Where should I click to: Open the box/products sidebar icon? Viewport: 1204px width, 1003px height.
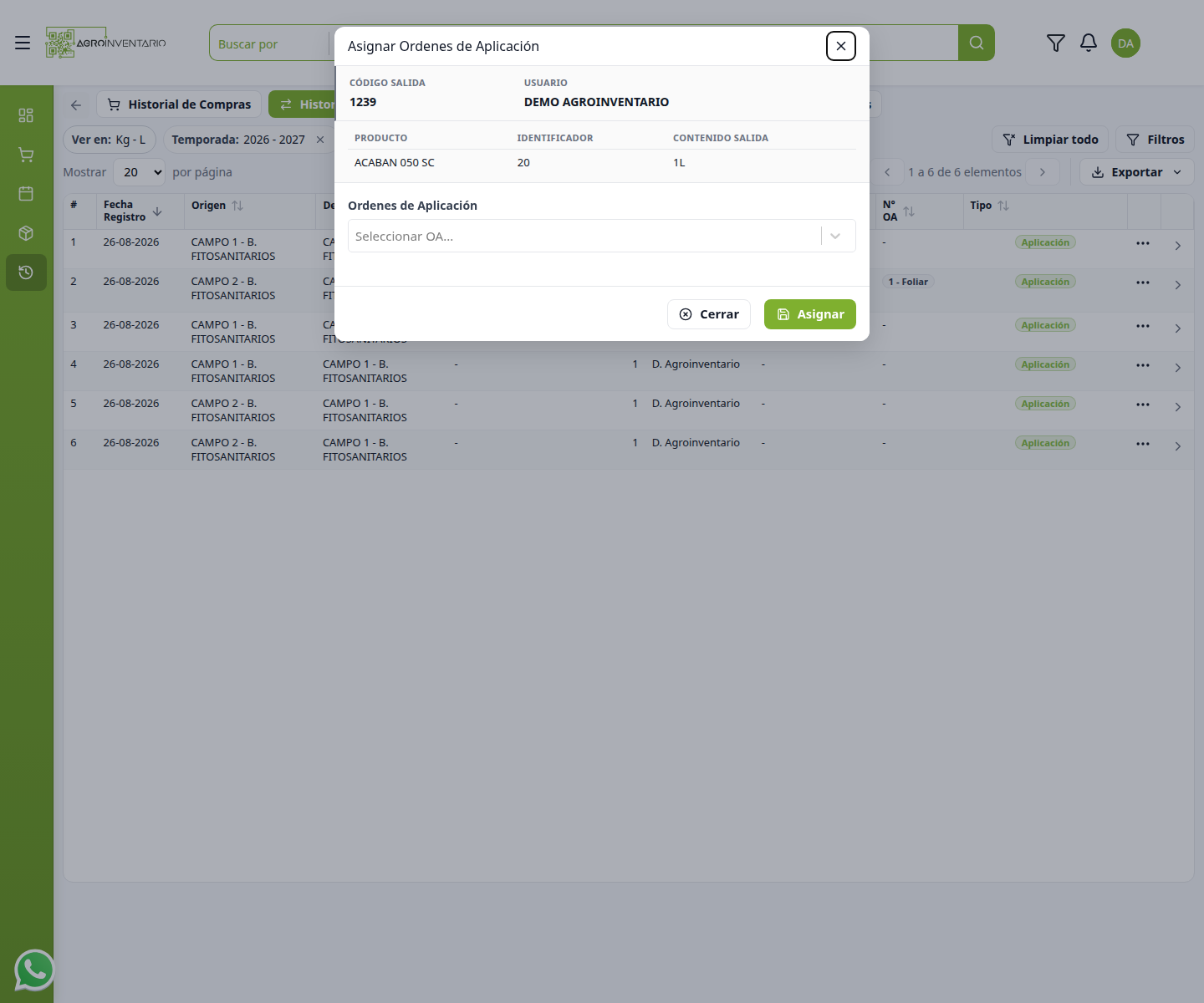pyautogui.click(x=26, y=233)
